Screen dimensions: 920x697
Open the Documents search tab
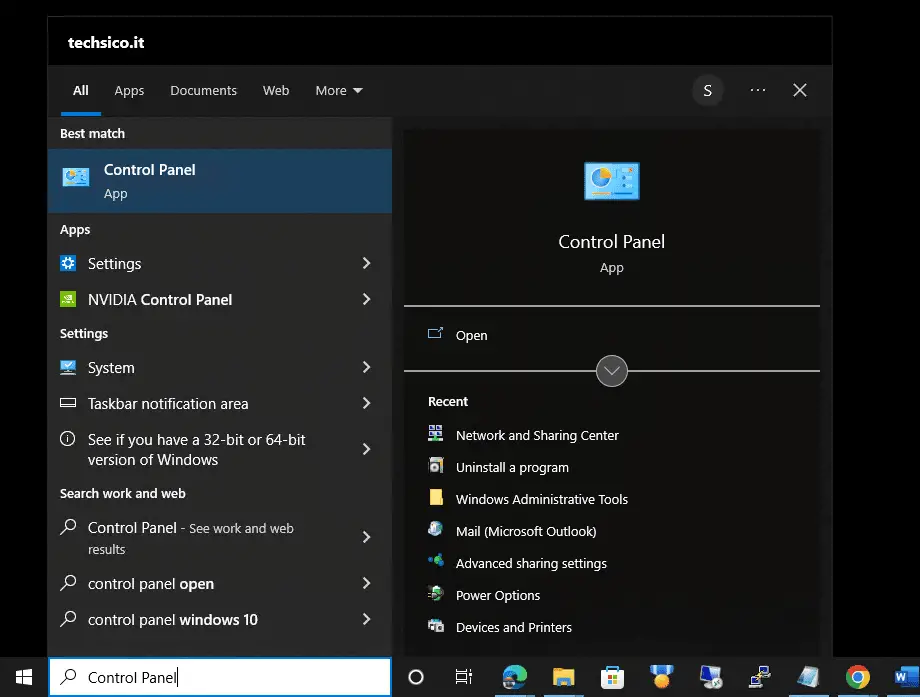(204, 90)
